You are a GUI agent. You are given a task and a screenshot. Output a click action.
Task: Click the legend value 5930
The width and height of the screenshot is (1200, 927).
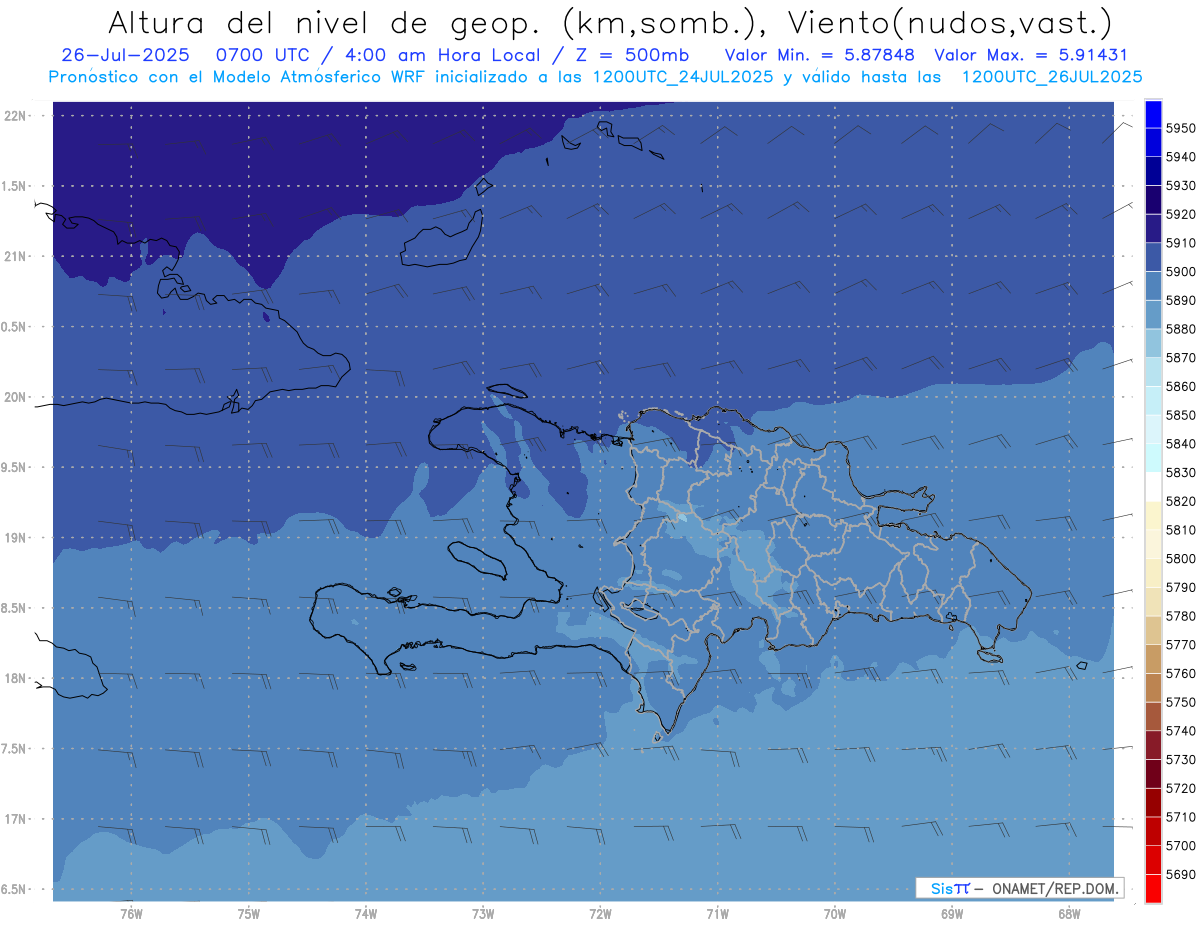point(1180,185)
